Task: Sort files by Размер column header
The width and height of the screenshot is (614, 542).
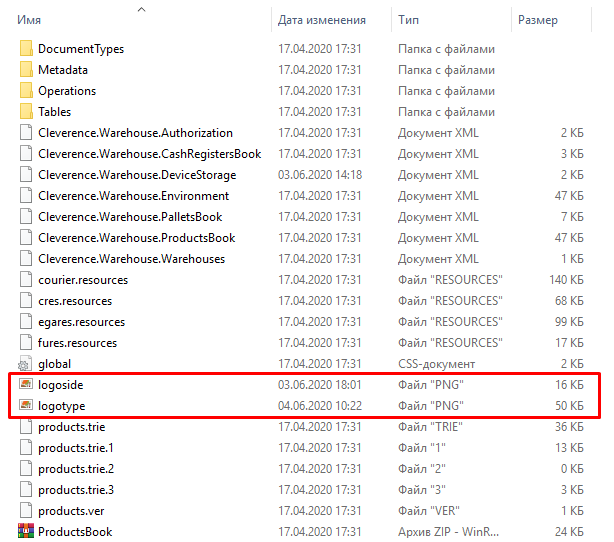Action: (538, 20)
